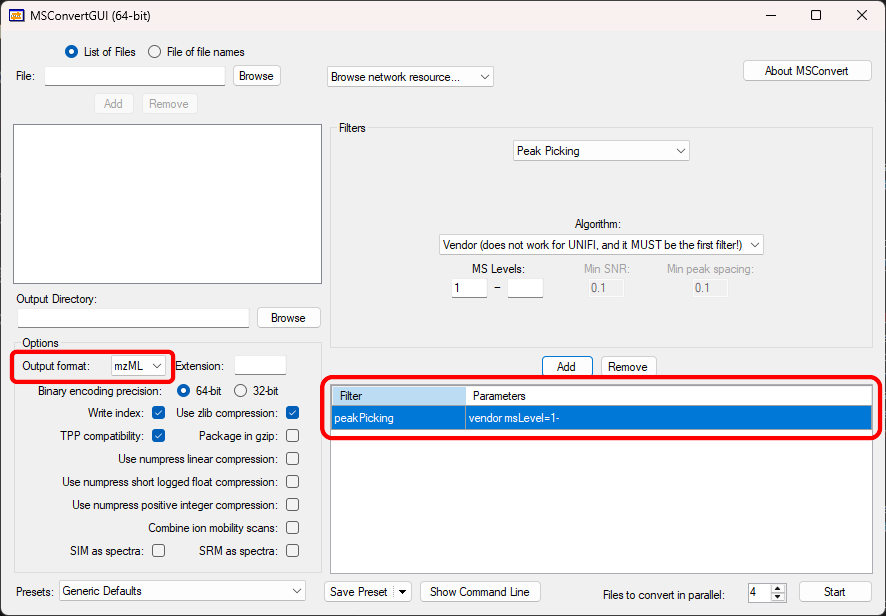
Task: Open the Save Preset arrow menu
Action: click(402, 592)
